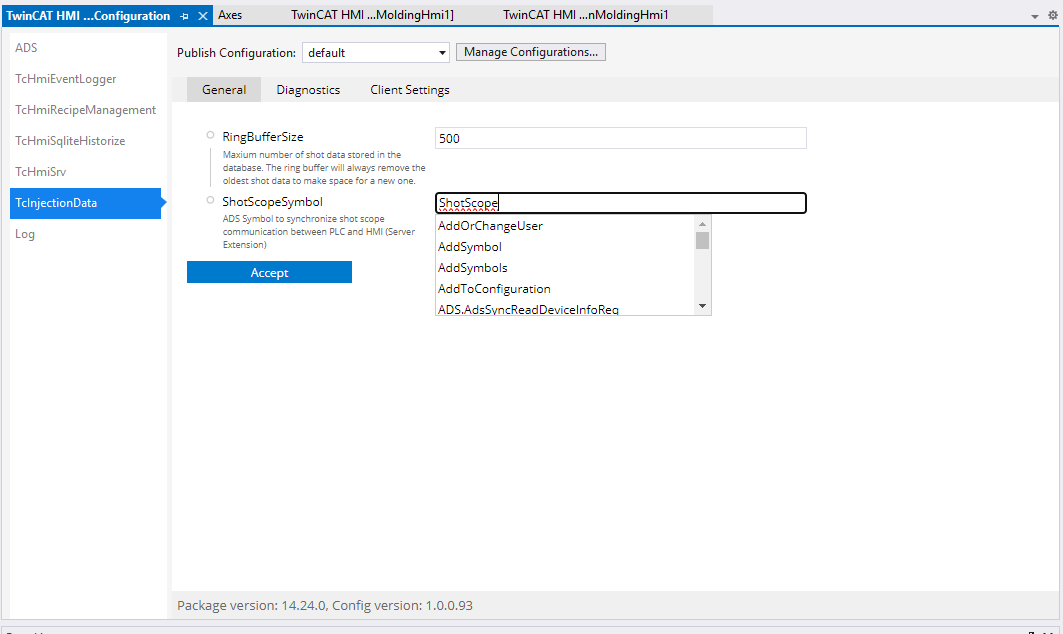Choose AddToConfiguration from suggestion list
1063x634 pixels.
565,289
